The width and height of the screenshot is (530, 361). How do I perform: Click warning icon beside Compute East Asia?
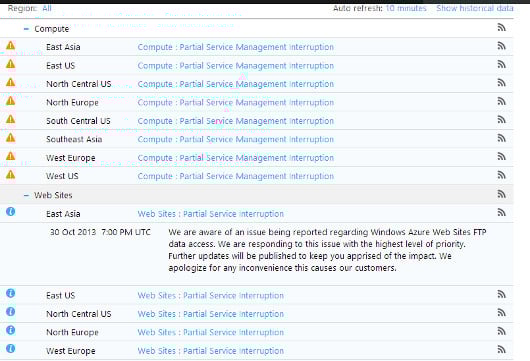[x=10, y=45]
